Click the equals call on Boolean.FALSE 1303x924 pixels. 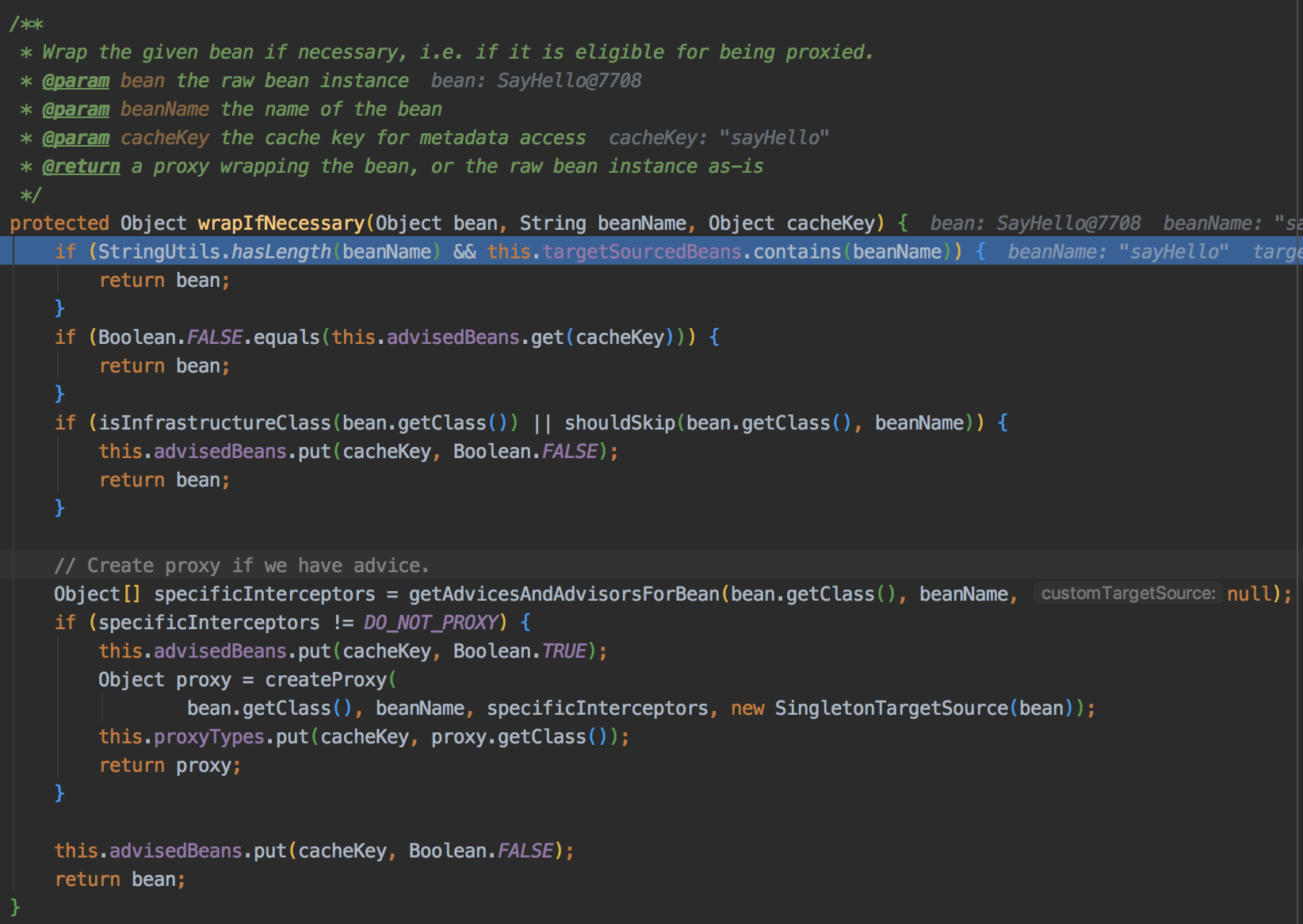point(286,338)
